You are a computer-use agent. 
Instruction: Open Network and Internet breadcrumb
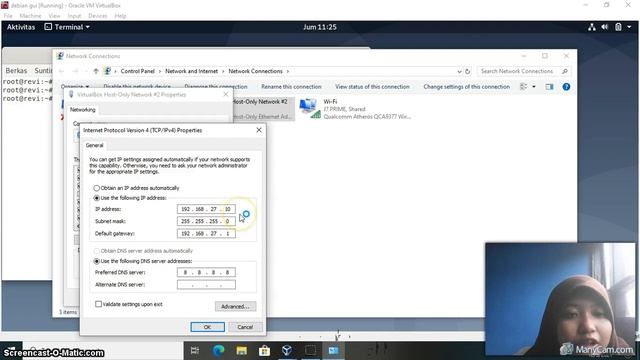coord(191,71)
